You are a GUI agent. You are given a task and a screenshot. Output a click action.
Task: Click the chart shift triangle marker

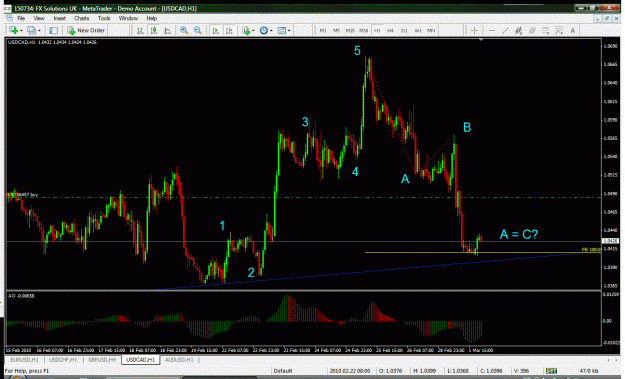point(481,40)
